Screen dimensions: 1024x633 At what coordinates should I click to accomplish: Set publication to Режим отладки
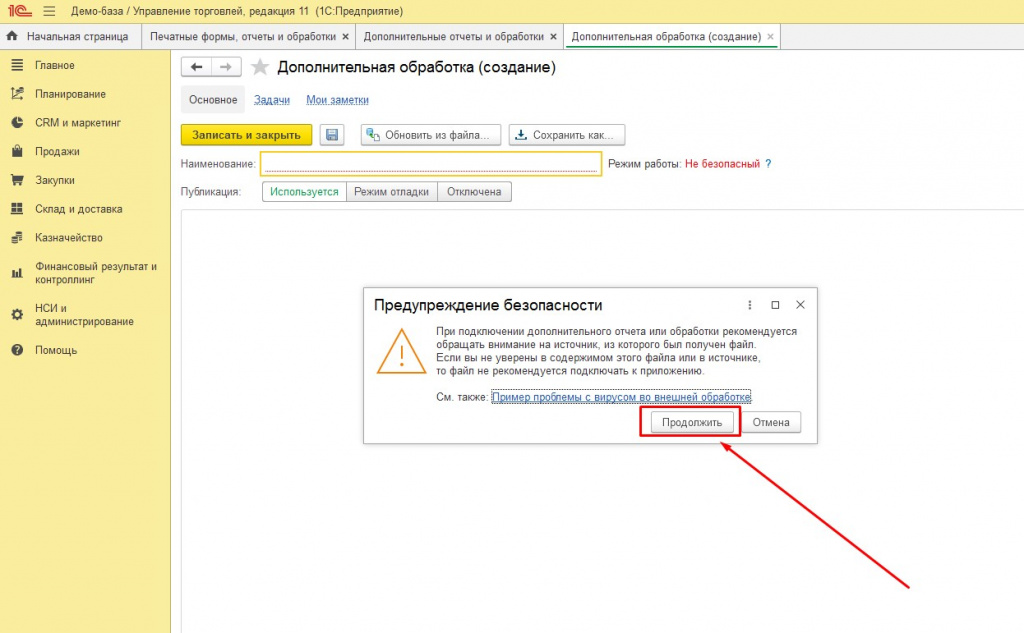pyautogui.click(x=391, y=192)
